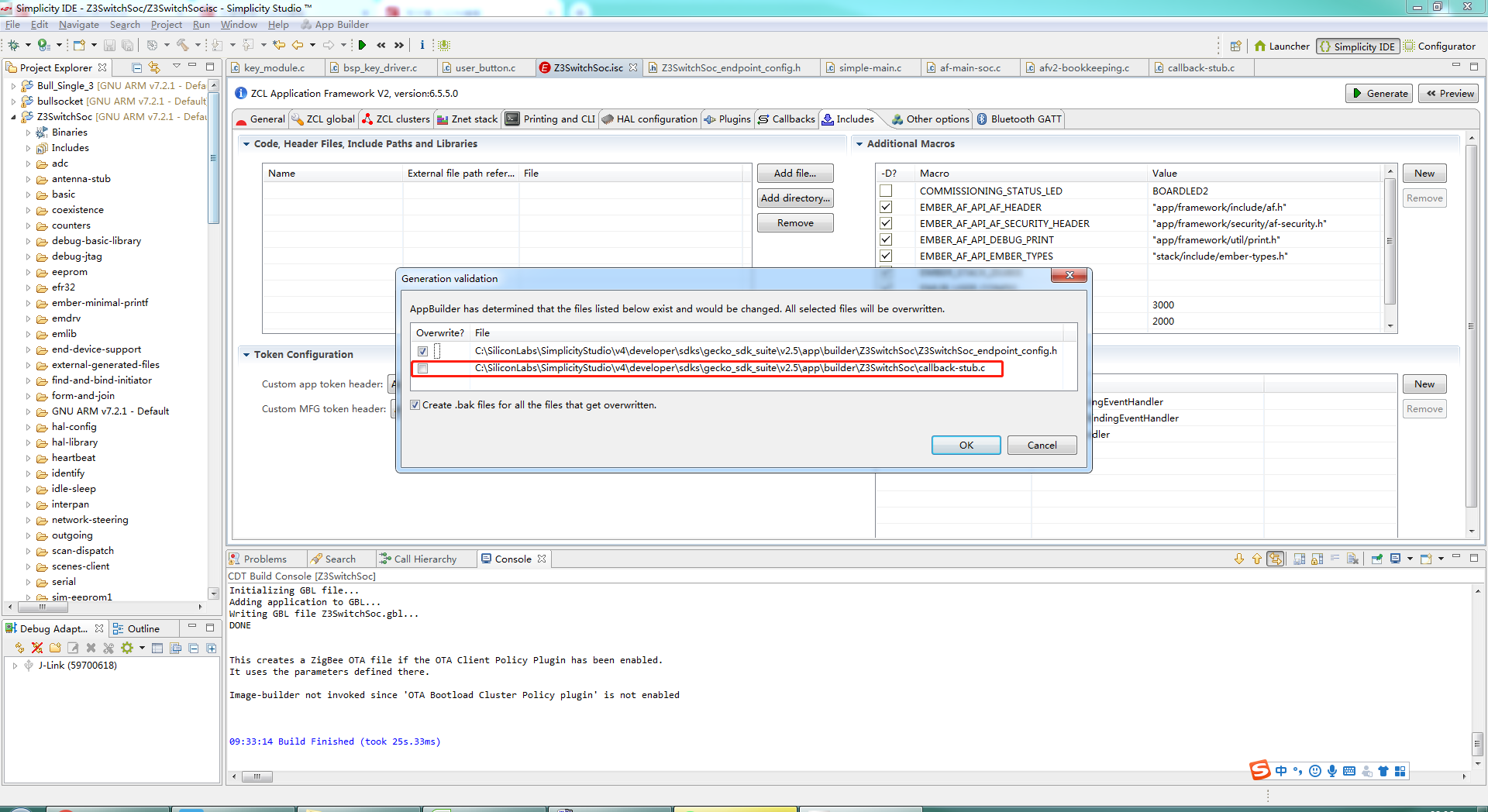Image resolution: width=1488 pixels, height=812 pixels.
Task: Click Collapse All minus icon in Debug Adapters
Action: click(194, 648)
